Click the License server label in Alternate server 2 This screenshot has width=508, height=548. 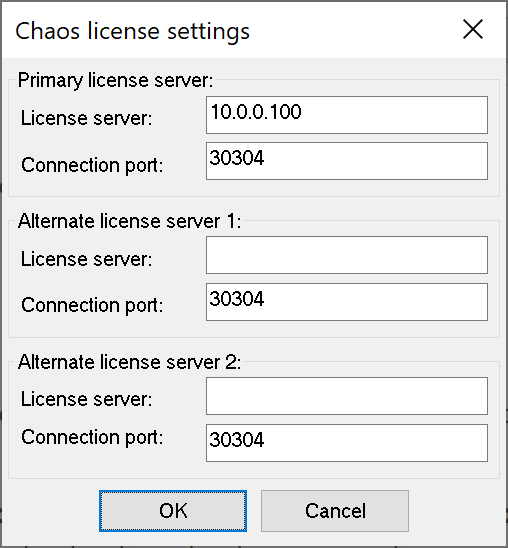[87, 399]
